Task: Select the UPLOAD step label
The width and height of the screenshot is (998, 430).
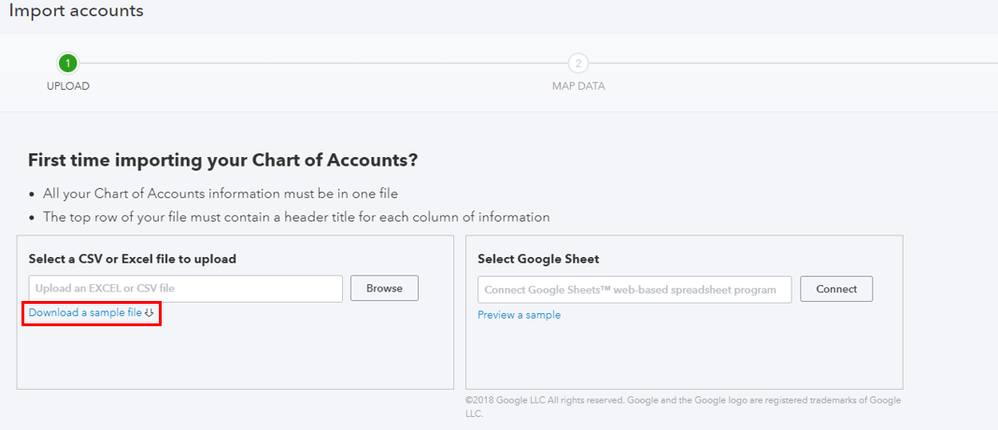Action: (68, 86)
